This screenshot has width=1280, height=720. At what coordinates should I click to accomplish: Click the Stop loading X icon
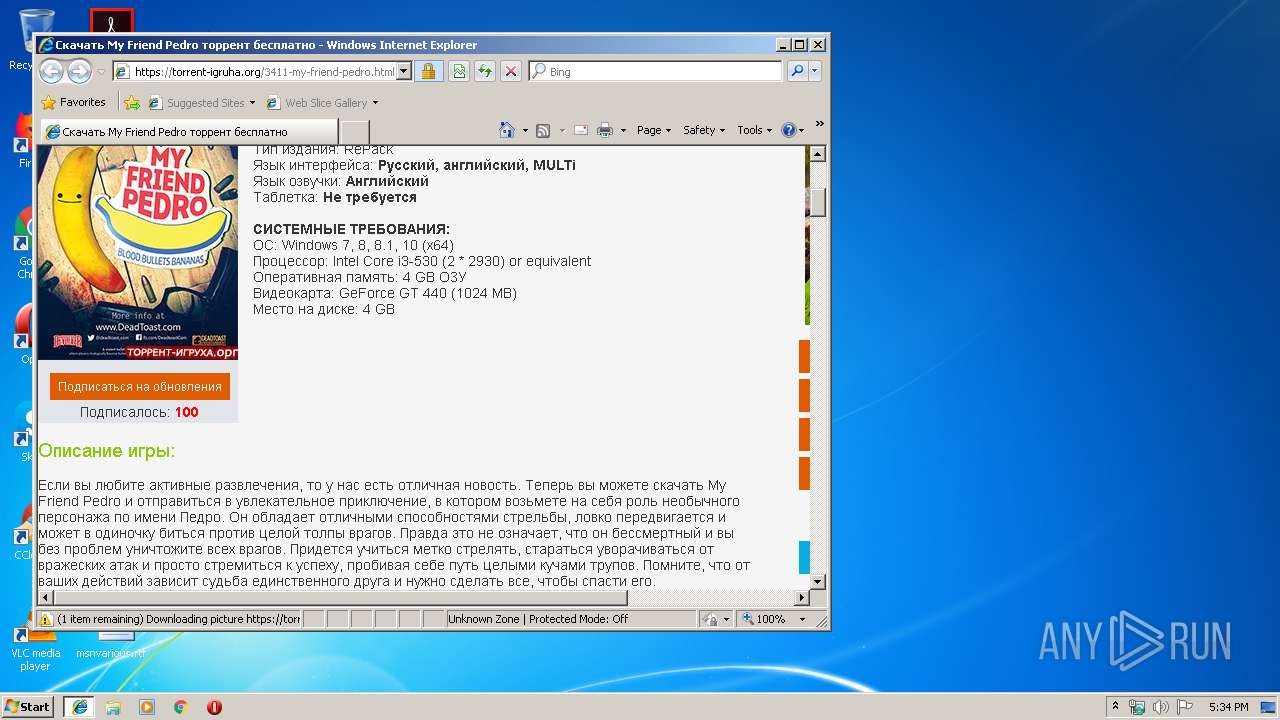(510, 72)
